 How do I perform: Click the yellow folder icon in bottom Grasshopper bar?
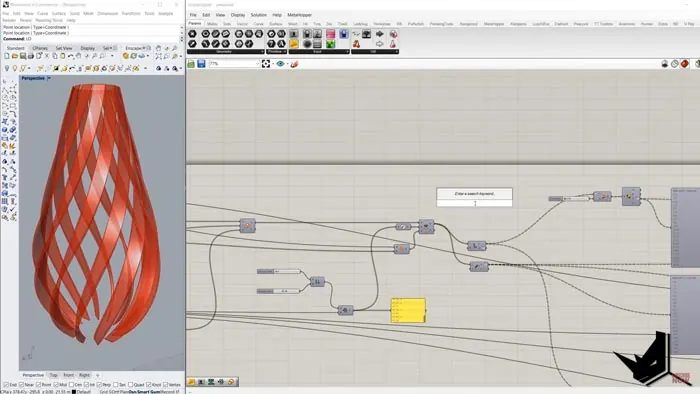192,382
